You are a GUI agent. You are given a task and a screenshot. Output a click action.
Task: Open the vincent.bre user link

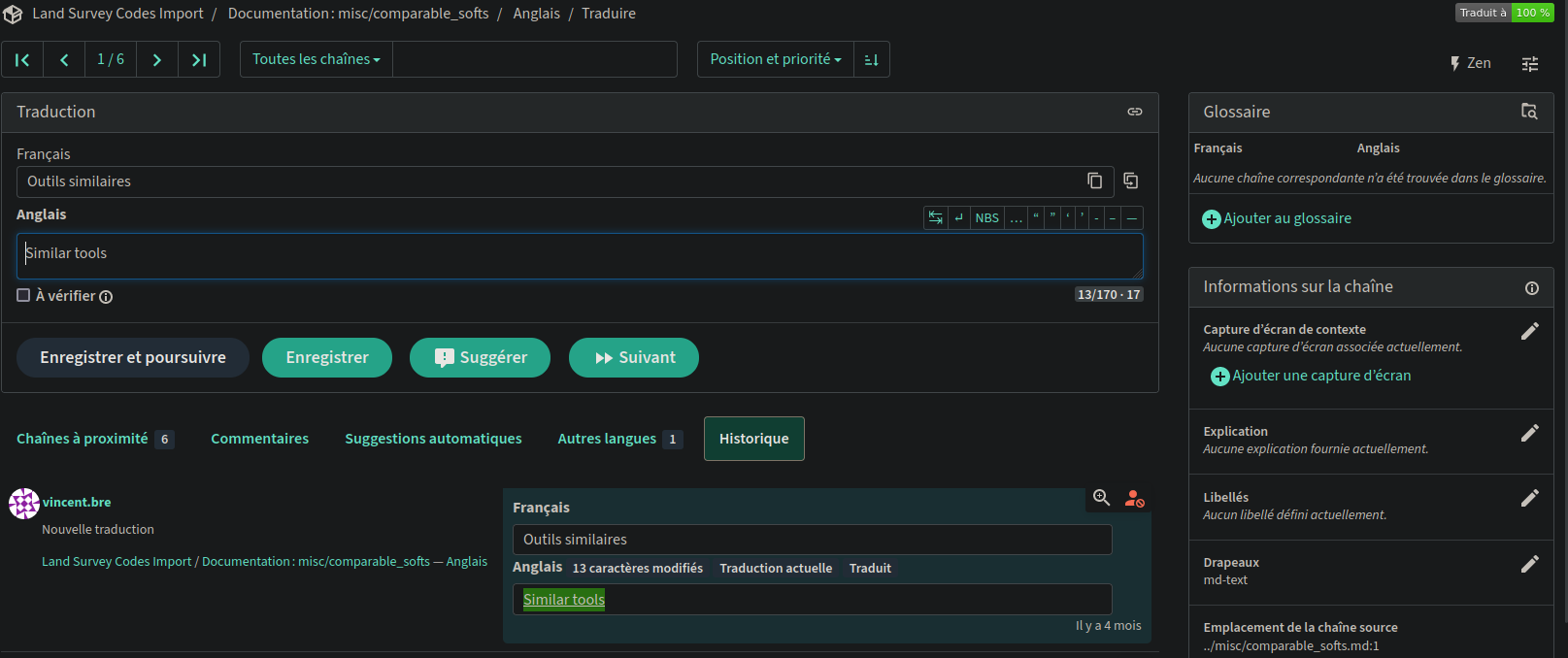click(x=77, y=502)
